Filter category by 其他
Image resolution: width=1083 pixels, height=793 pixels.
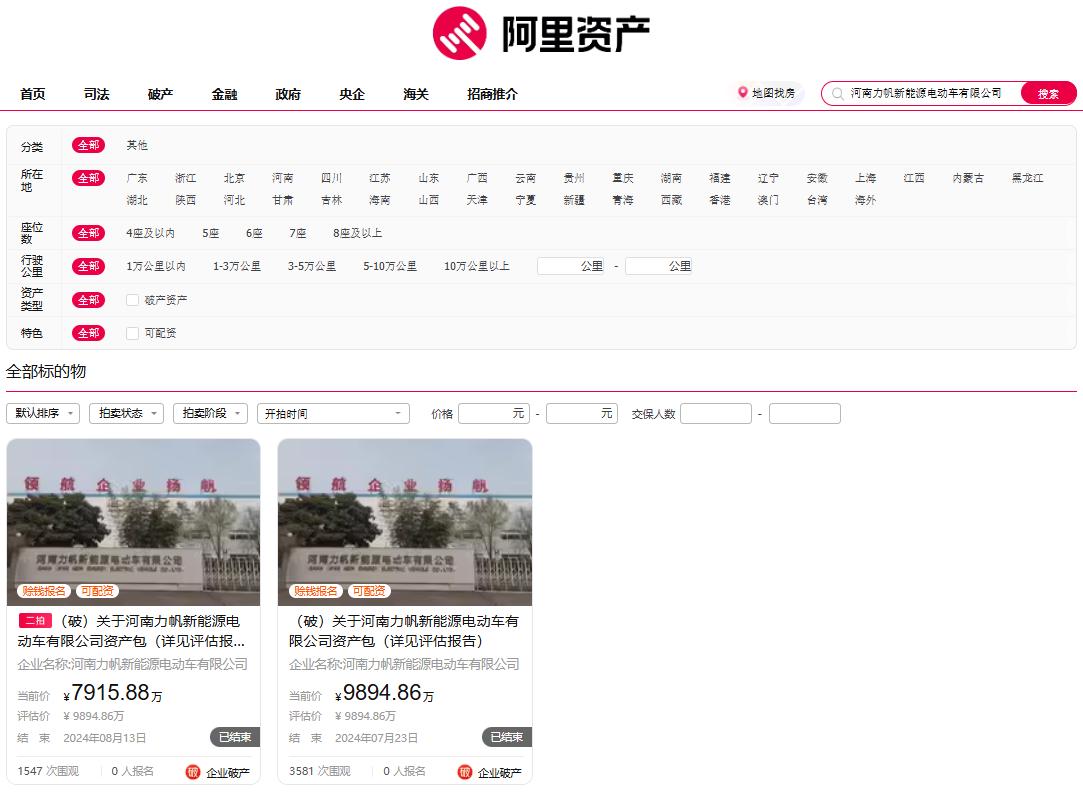[x=137, y=145]
